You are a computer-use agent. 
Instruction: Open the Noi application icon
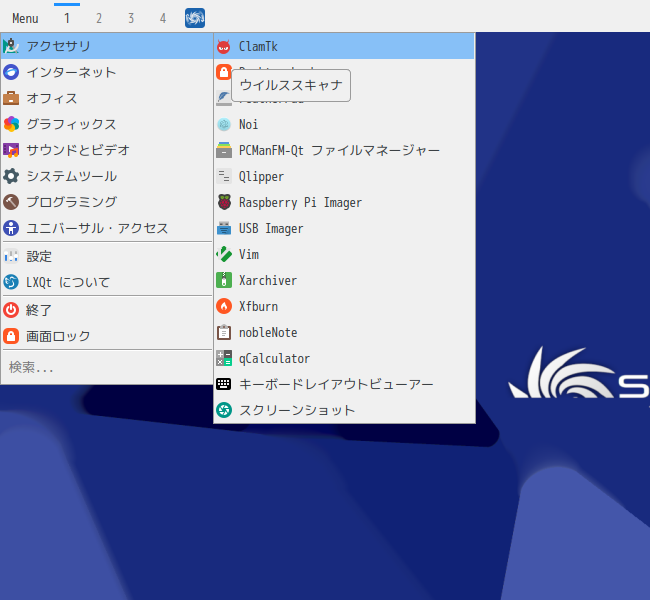224,124
